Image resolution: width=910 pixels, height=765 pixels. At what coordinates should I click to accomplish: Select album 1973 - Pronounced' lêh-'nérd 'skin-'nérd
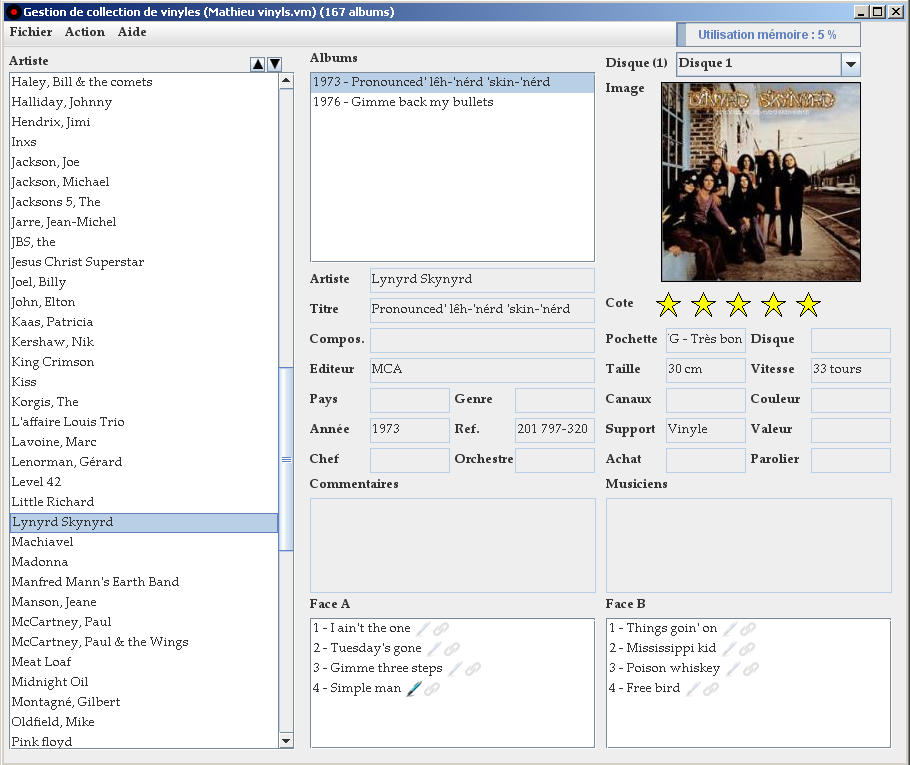coord(452,82)
